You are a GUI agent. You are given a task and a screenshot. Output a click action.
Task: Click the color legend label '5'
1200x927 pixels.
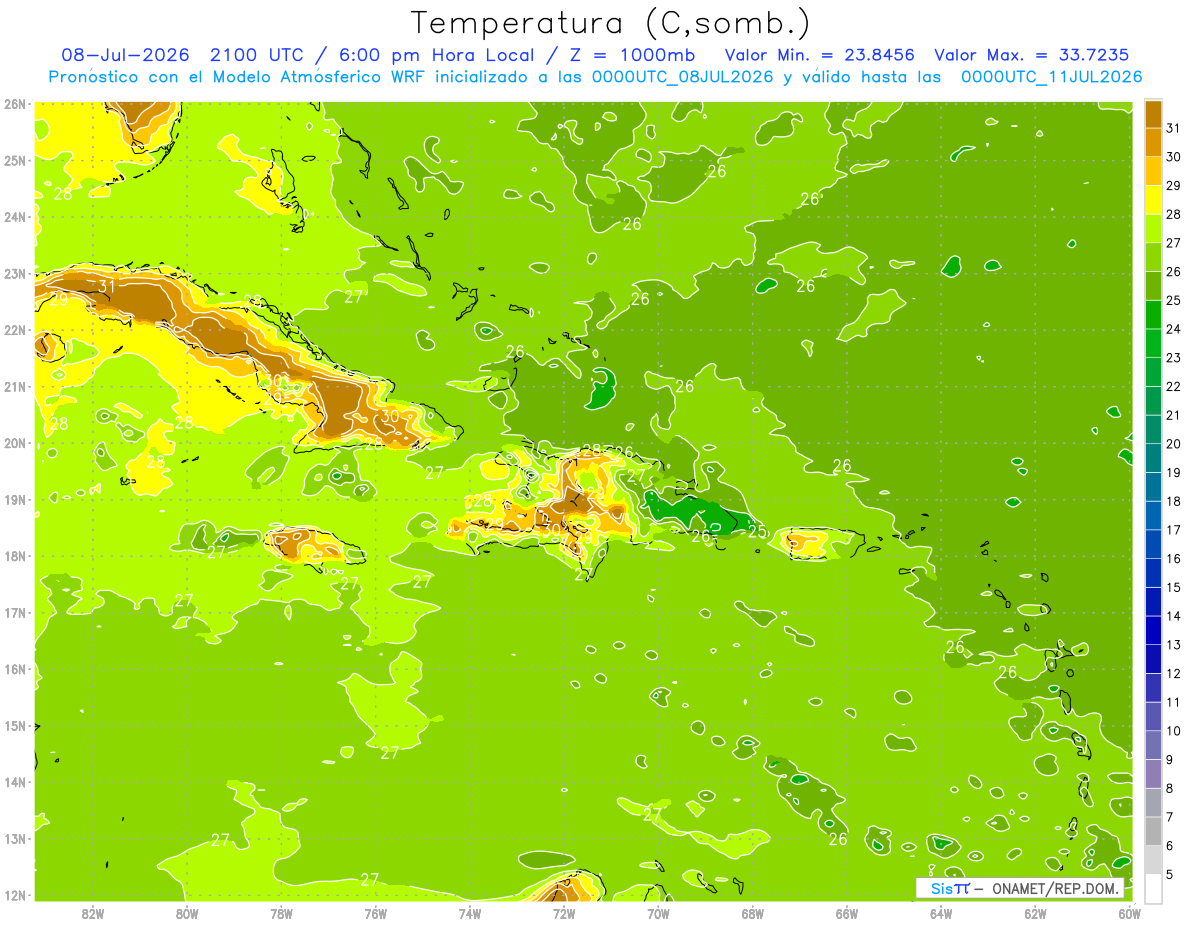[1170, 874]
